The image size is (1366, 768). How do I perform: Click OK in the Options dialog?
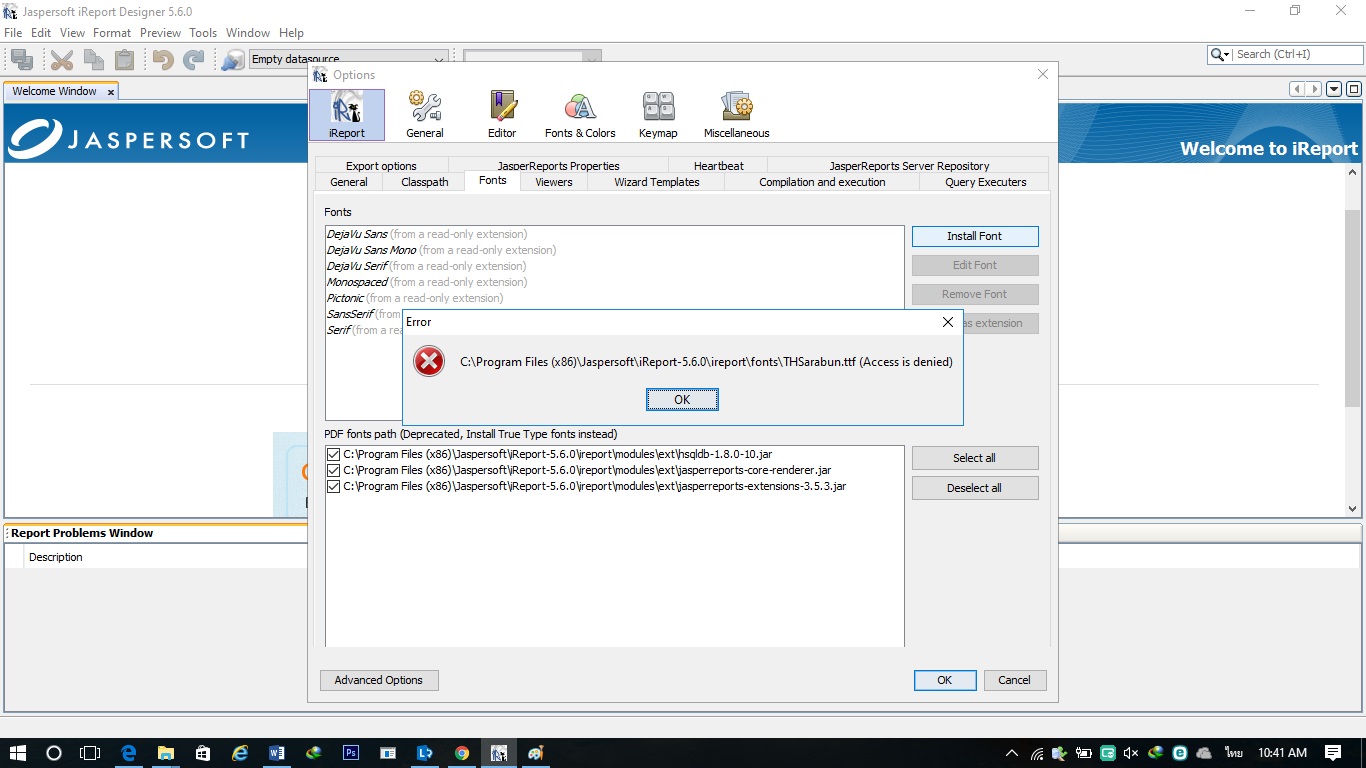[x=945, y=680]
